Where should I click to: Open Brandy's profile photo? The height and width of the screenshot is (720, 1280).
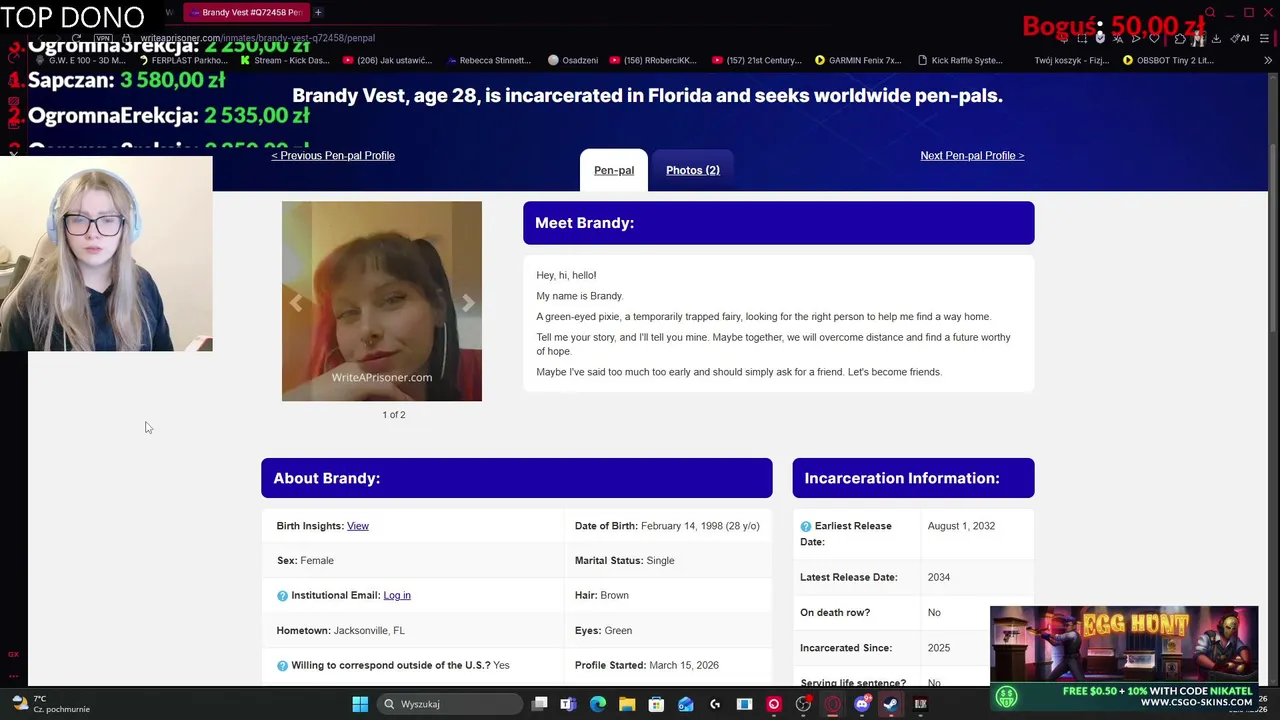pyautogui.click(x=382, y=301)
